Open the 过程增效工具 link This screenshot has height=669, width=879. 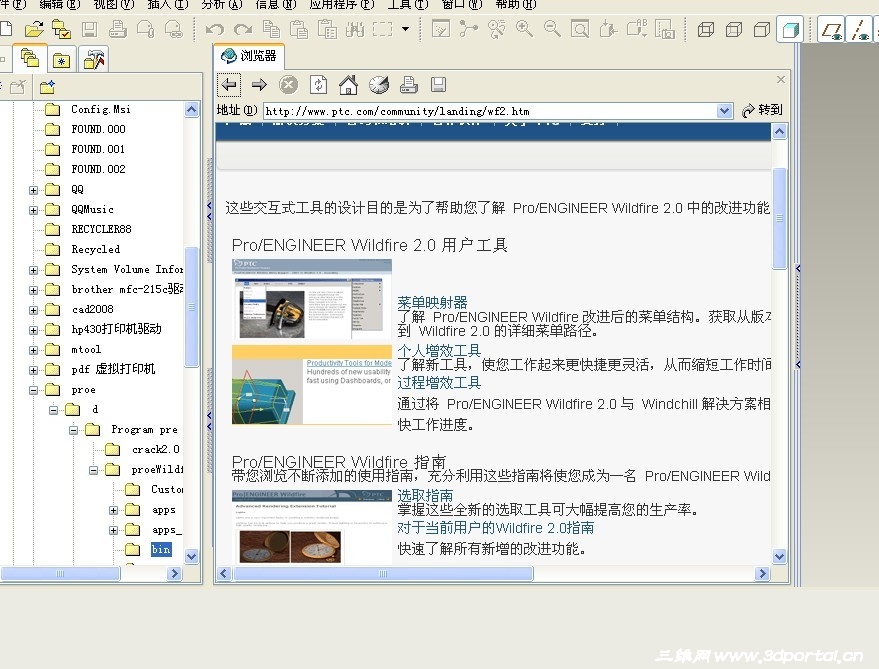click(x=439, y=383)
